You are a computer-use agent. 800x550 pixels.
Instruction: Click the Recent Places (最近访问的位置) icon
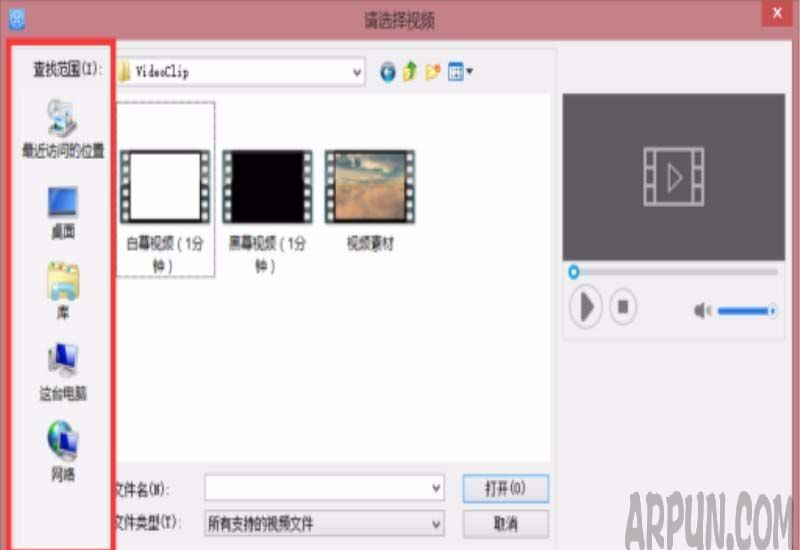point(62,120)
